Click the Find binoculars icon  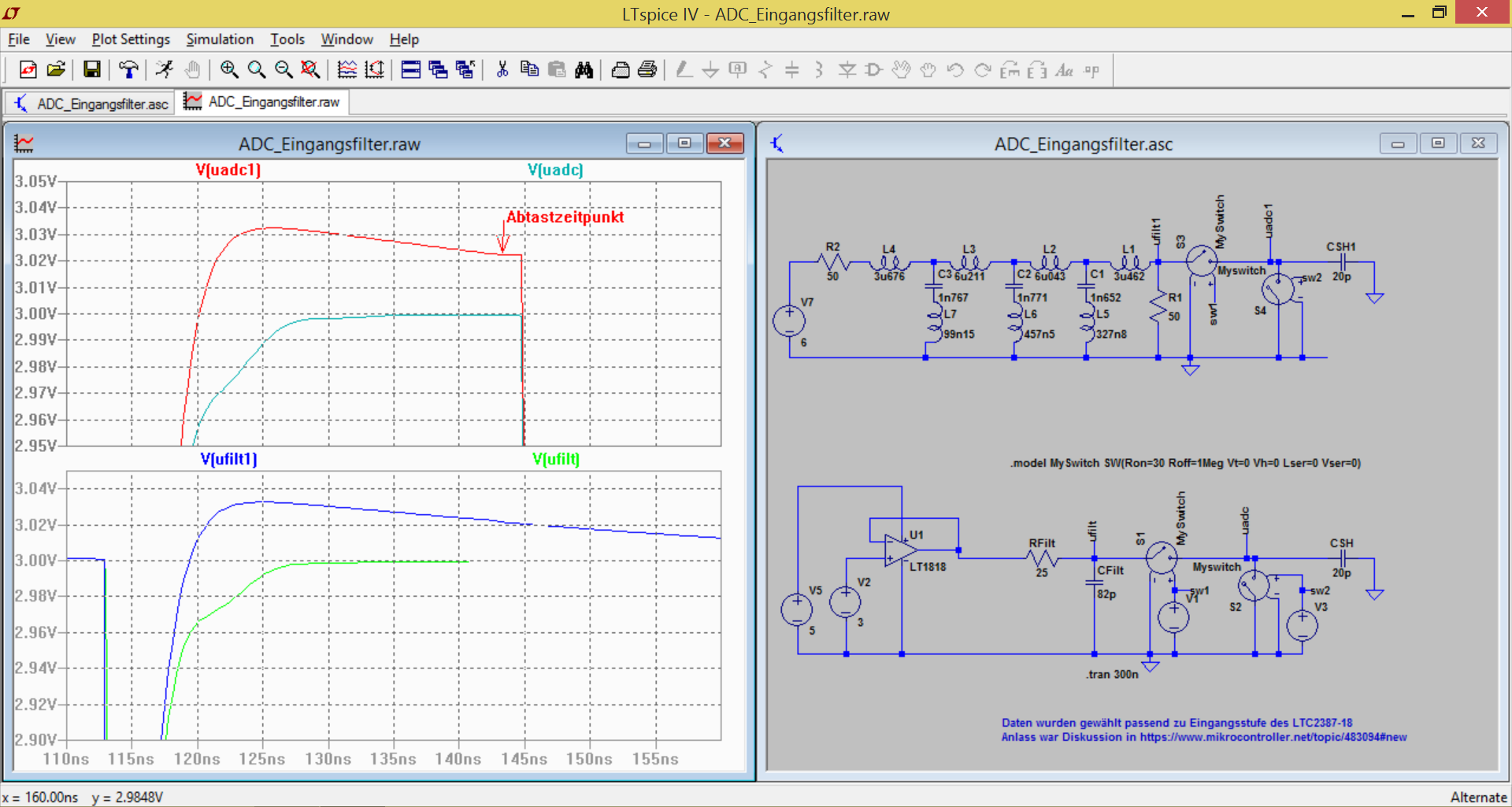click(x=584, y=70)
